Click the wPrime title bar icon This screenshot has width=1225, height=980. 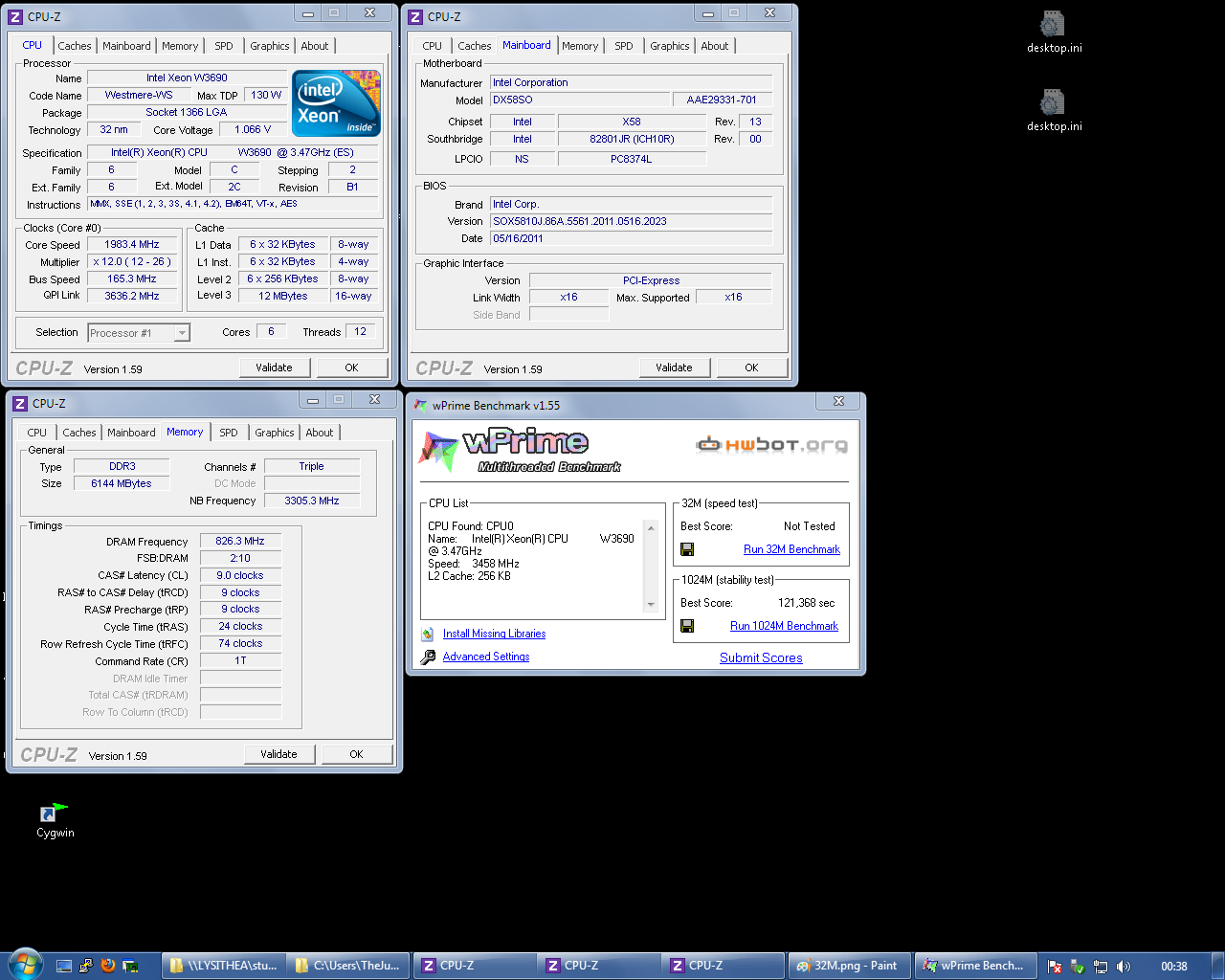tap(420, 405)
